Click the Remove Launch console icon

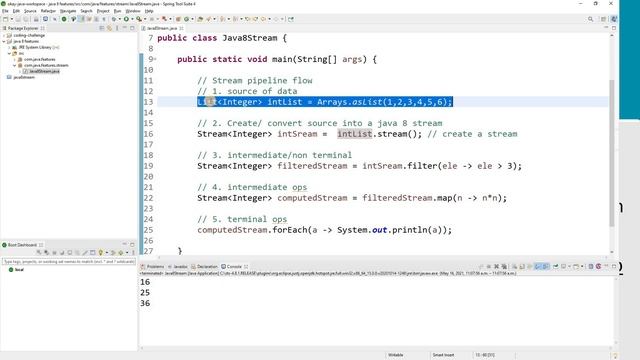[x=496, y=267]
